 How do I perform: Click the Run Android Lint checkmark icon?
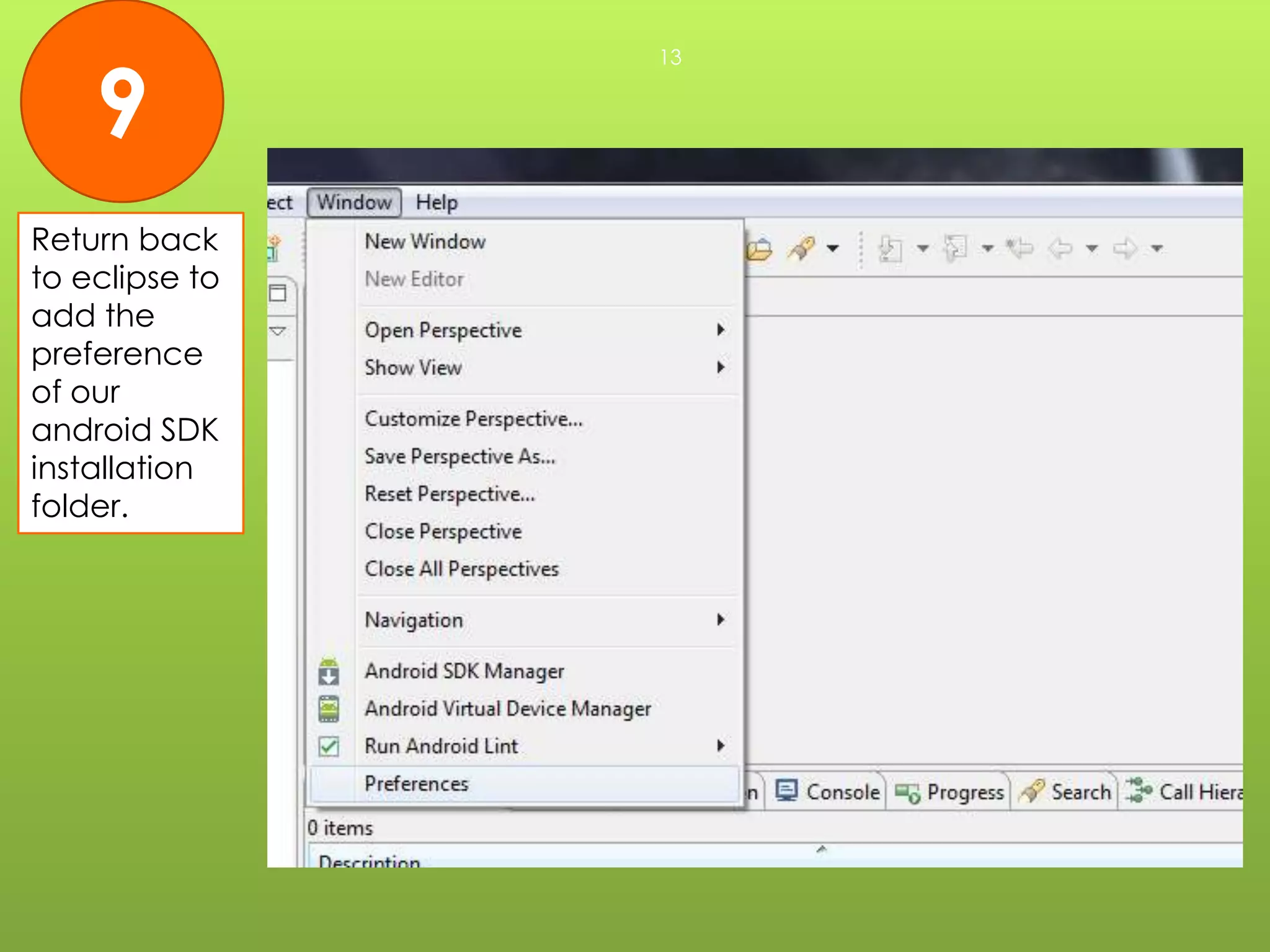(x=329, y=746)
